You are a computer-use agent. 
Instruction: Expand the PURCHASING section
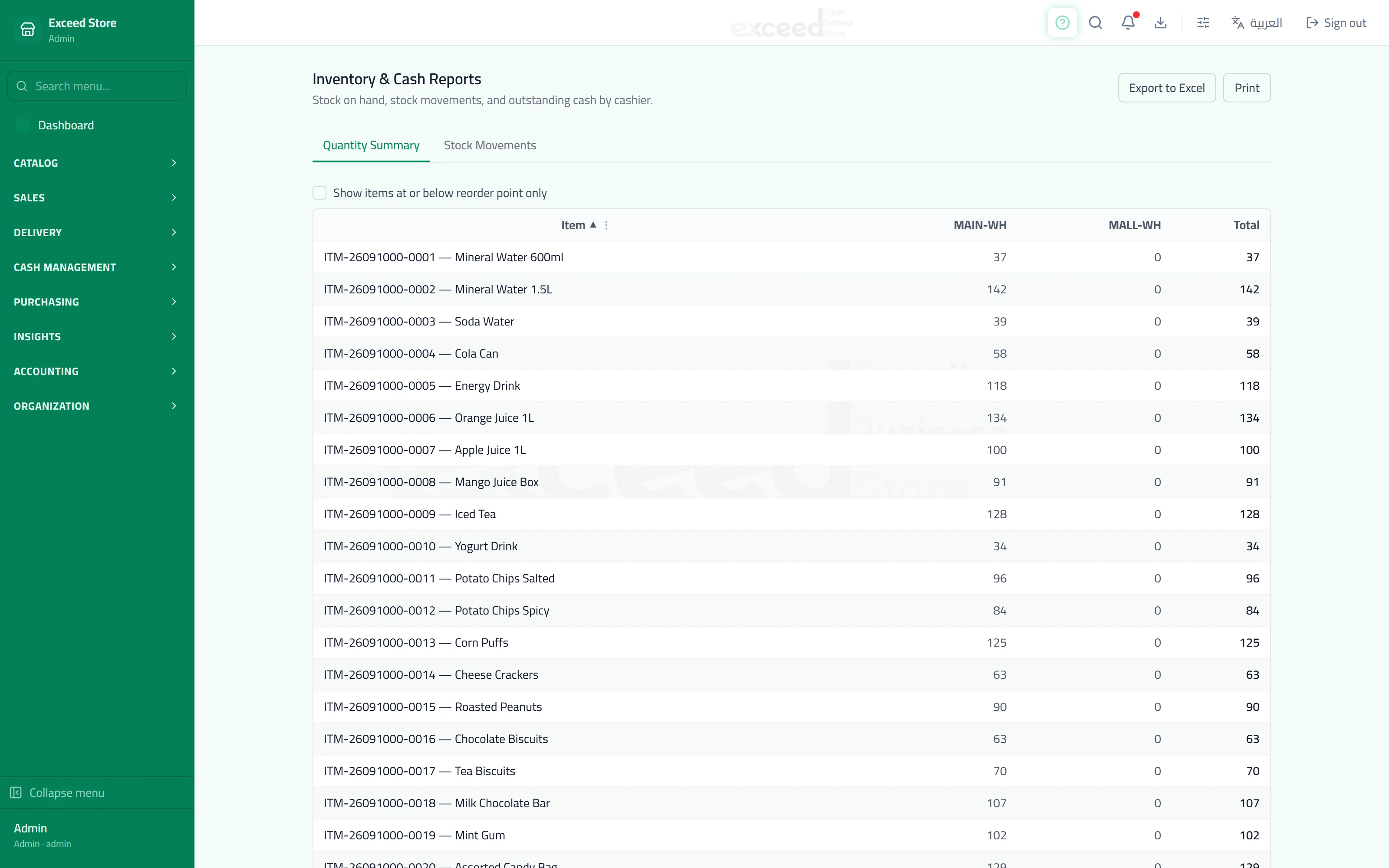[x=97, y=302]
